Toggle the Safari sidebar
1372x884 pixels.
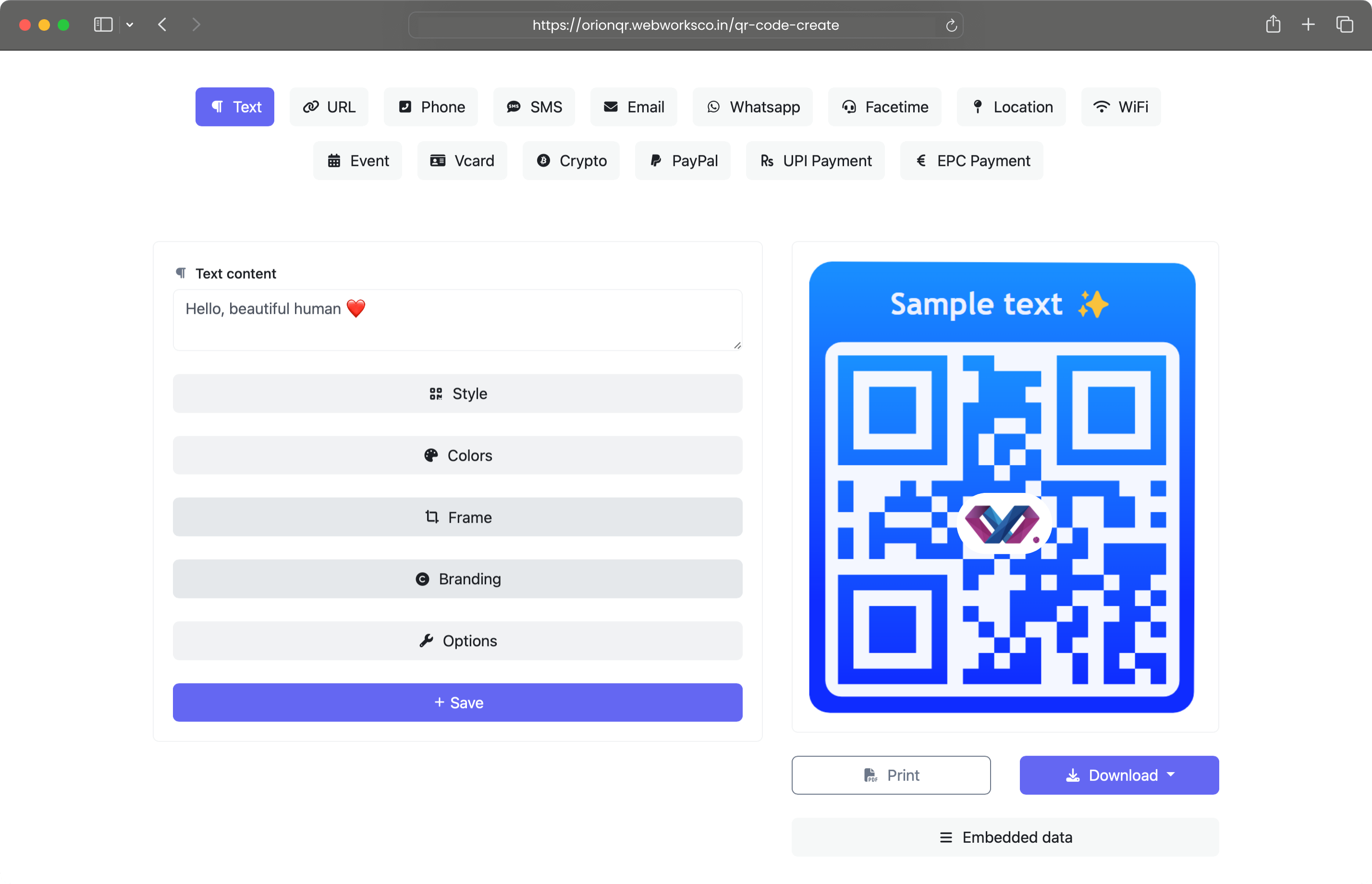(x=103, y=25)
